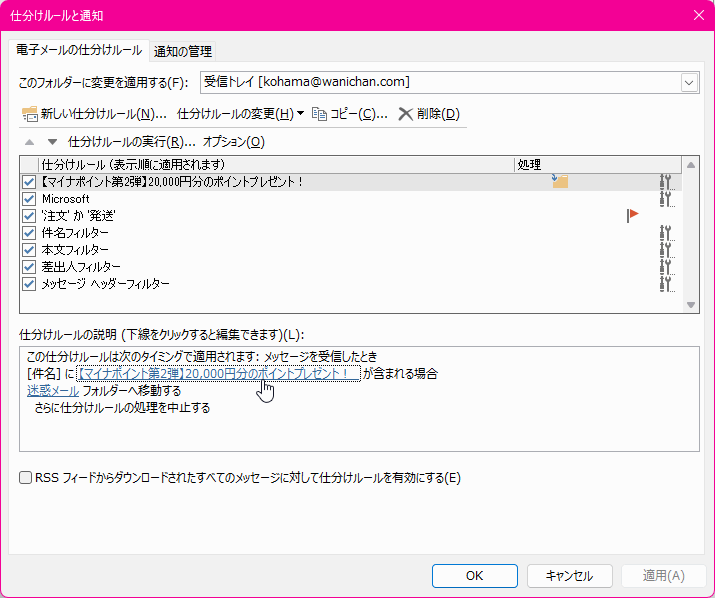Click the underlined マイナポイント第2弾 subject link

218,374
